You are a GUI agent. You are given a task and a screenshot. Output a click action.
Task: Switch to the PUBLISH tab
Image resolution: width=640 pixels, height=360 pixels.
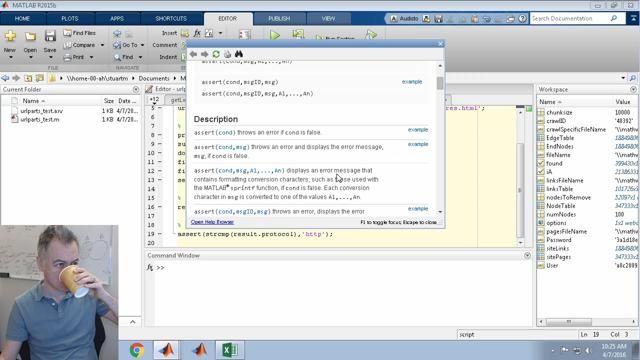[x=279, y=19]
